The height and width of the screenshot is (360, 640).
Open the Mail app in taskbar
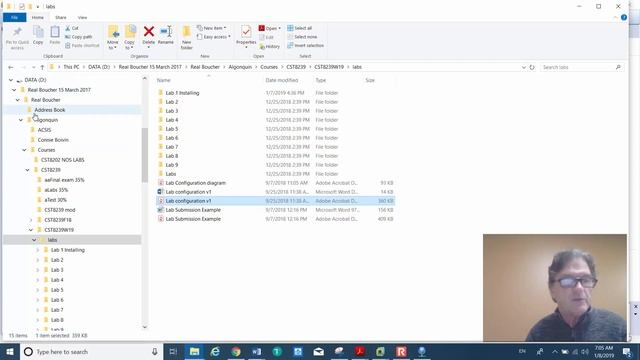pyautogui.click(x=318, y=351)
